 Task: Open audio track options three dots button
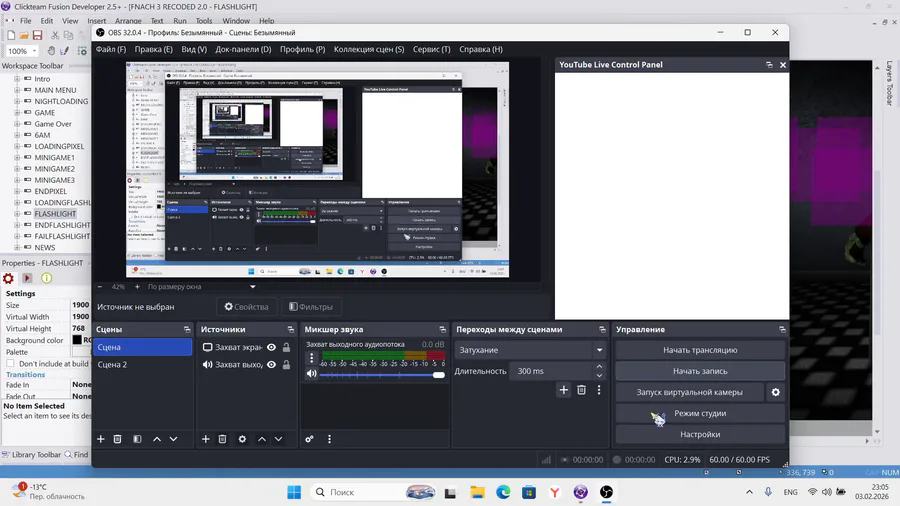pos(312,358)
